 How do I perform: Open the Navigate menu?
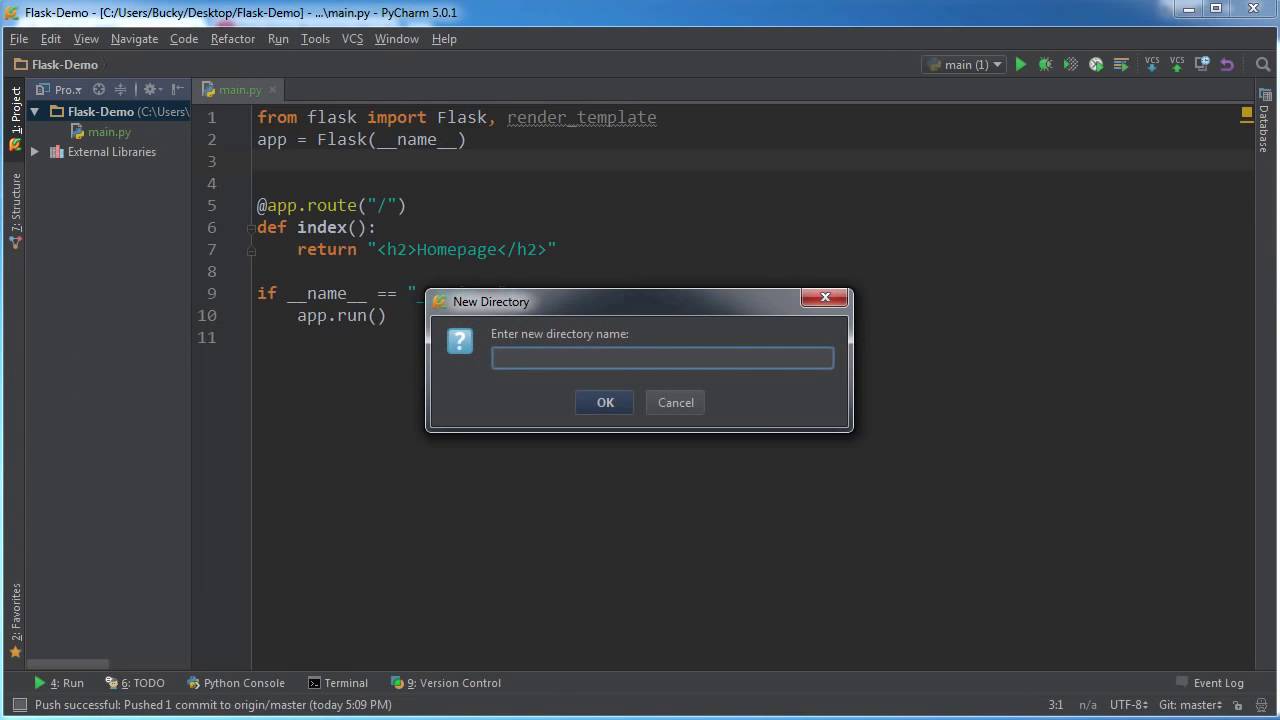coord(134,39)
